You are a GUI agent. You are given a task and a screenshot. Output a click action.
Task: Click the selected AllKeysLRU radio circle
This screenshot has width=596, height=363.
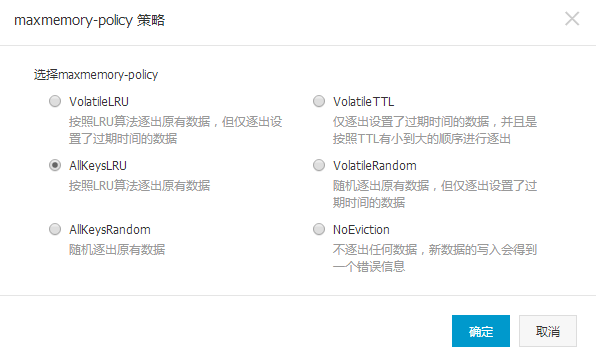click(55, 165)
